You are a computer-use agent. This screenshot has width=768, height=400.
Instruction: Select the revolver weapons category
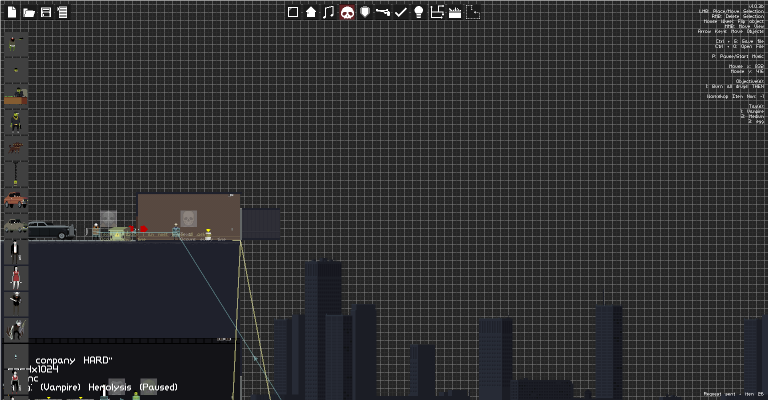point(383,12)
